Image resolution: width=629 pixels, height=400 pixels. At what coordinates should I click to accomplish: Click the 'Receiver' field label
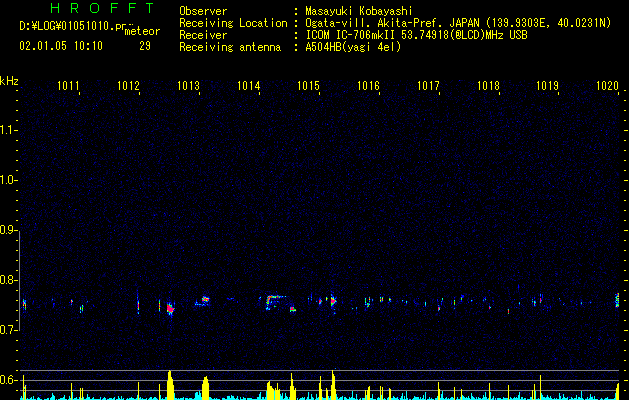click(203, 35)
